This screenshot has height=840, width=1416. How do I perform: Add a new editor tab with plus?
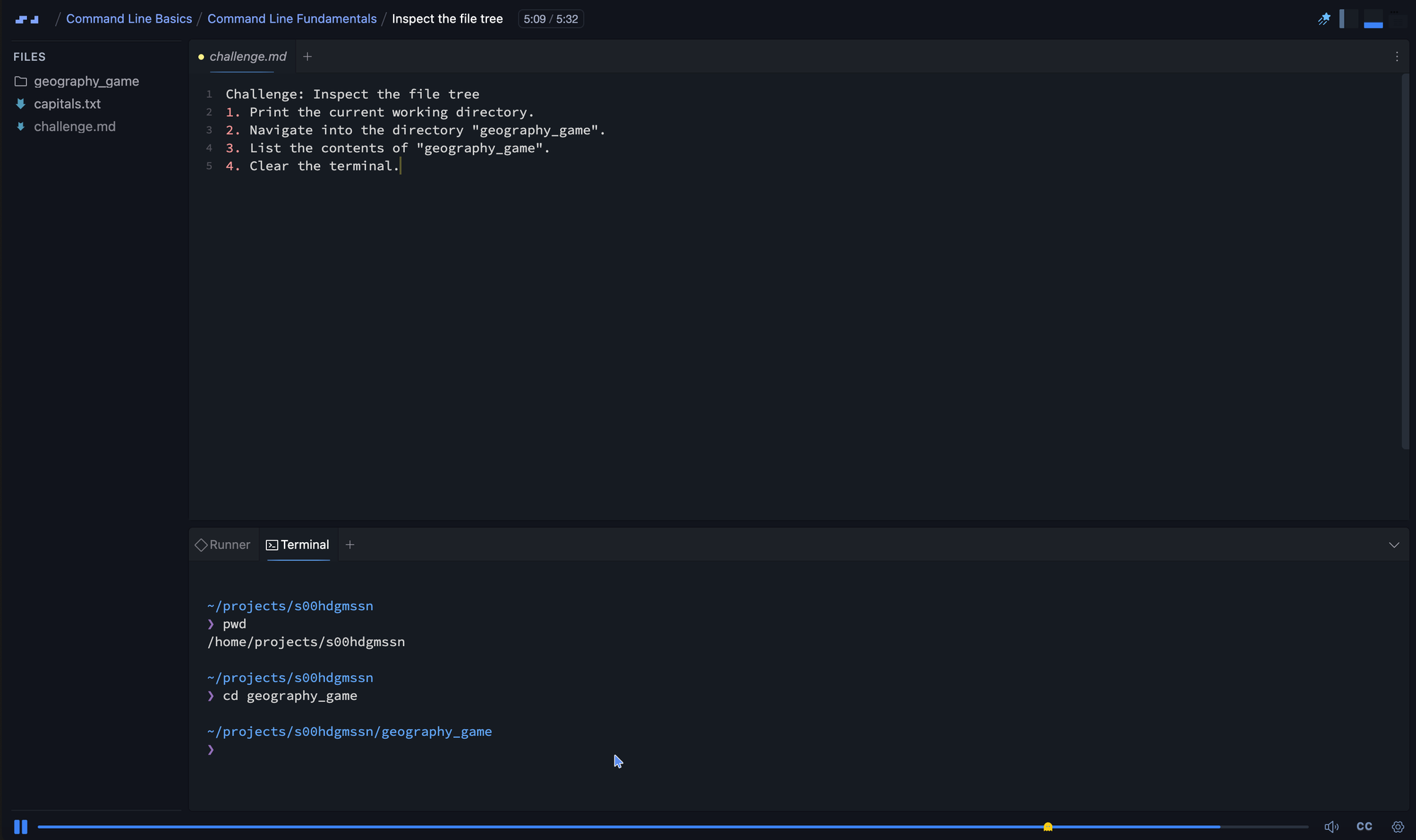[307, 57]
